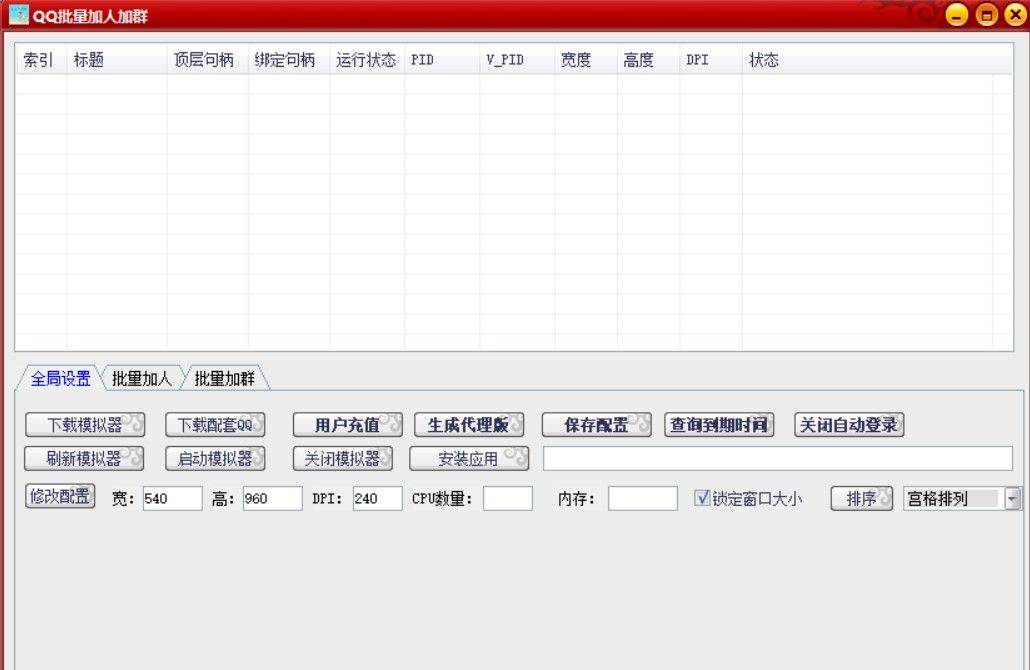
Task: Select the 全局设置 tab
Action: [x=60, y=378]
